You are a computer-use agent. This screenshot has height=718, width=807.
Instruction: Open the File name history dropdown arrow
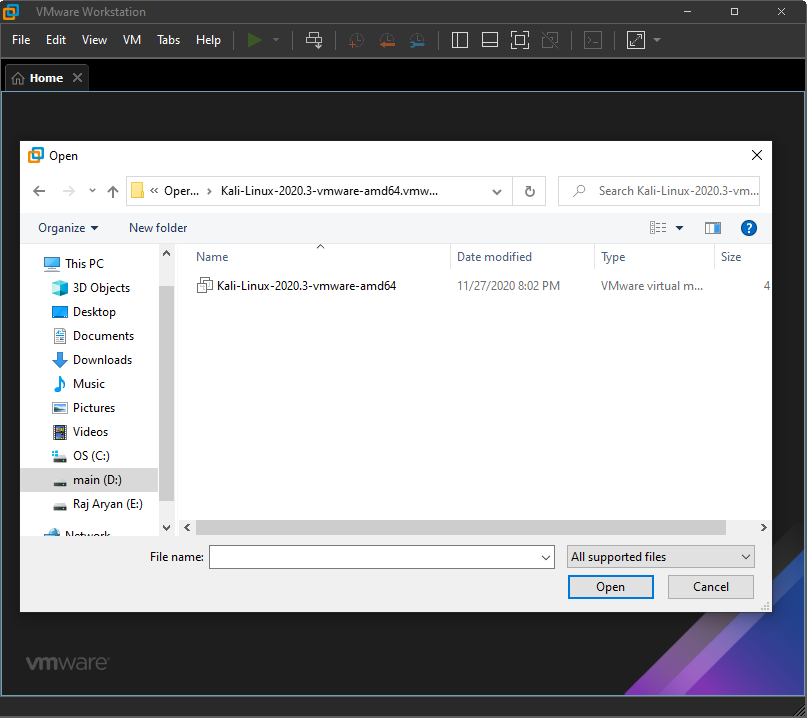546,557
